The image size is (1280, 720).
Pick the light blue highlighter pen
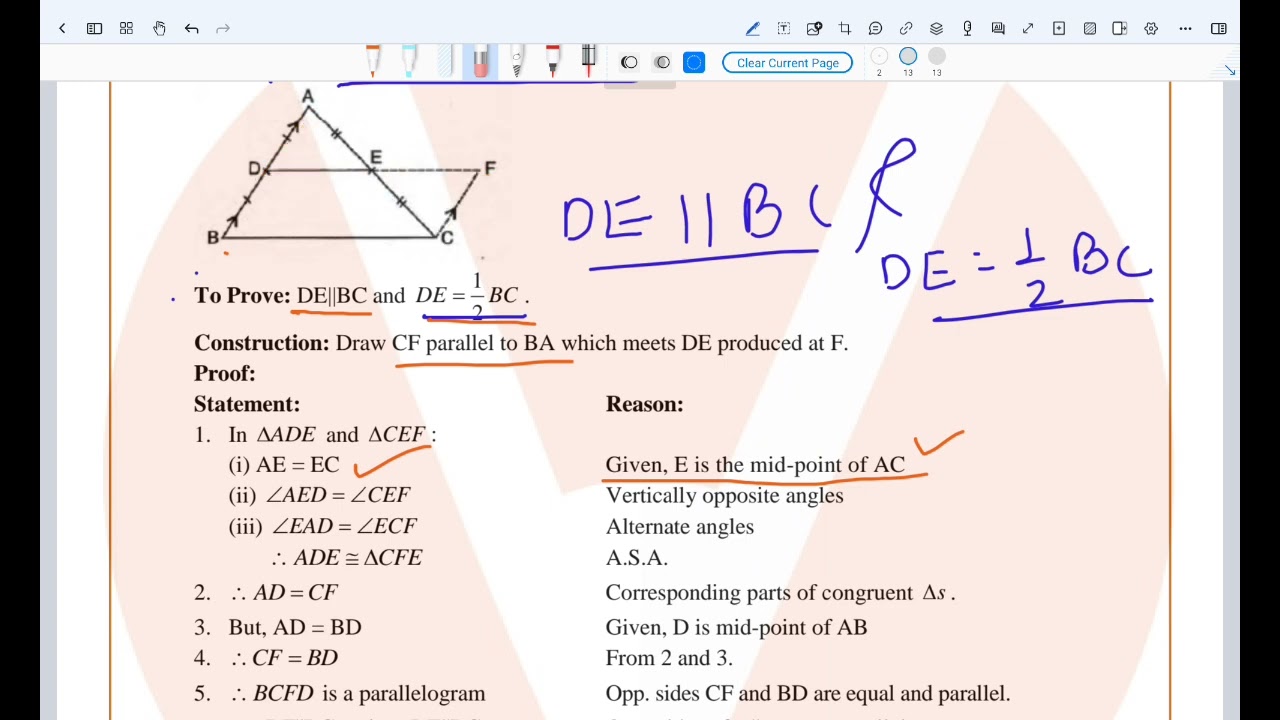(x=409, y=61)
